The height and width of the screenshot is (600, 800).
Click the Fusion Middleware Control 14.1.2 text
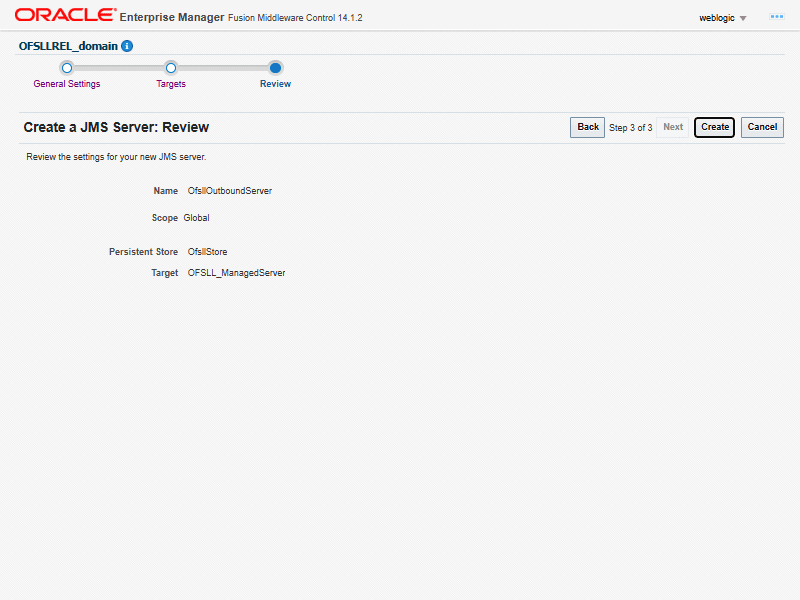pos(295,18)
